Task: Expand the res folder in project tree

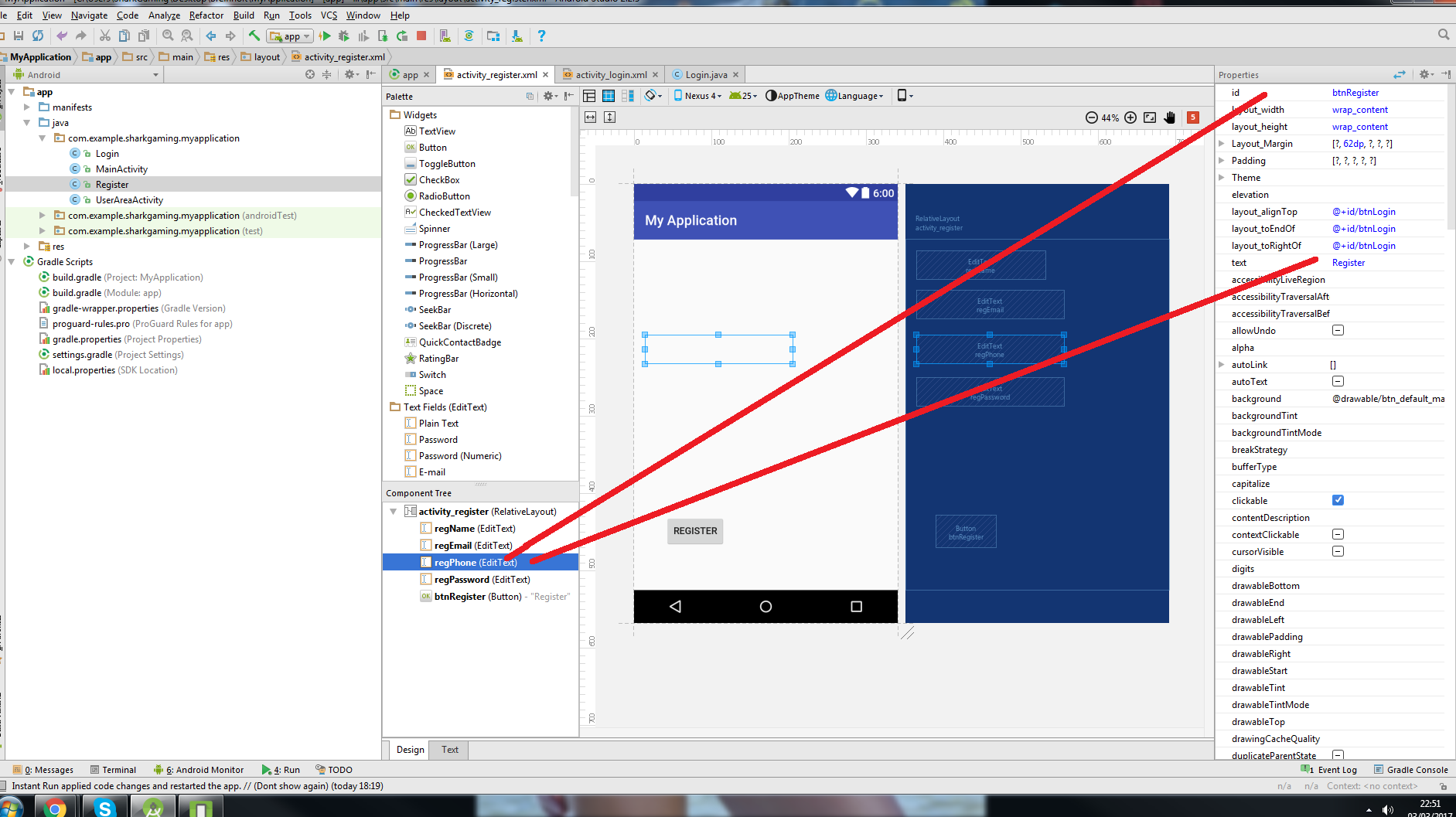Action: (x=27, y=246)
